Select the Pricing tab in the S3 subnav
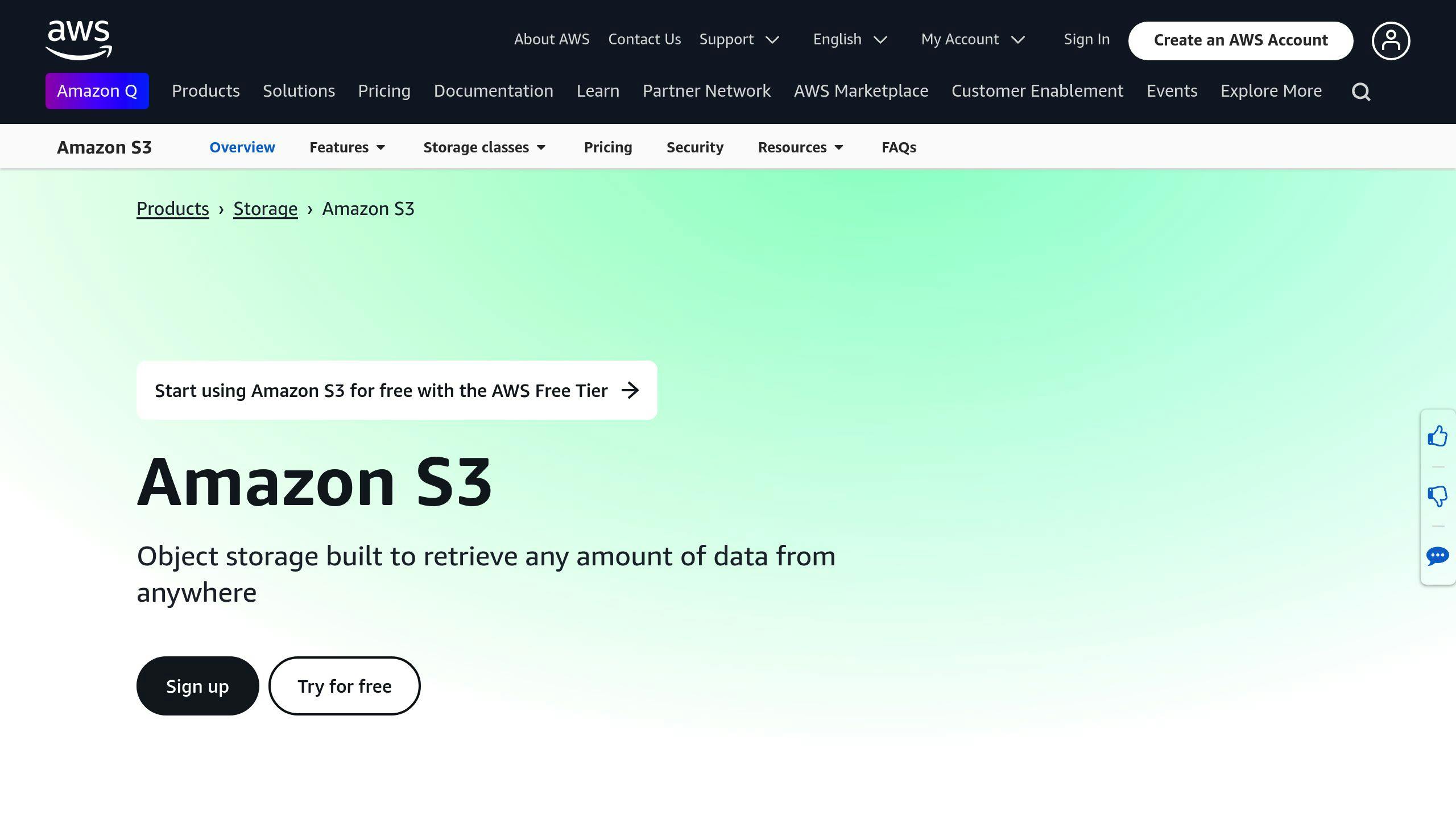1456x819 pixels. tap(608, 147)
